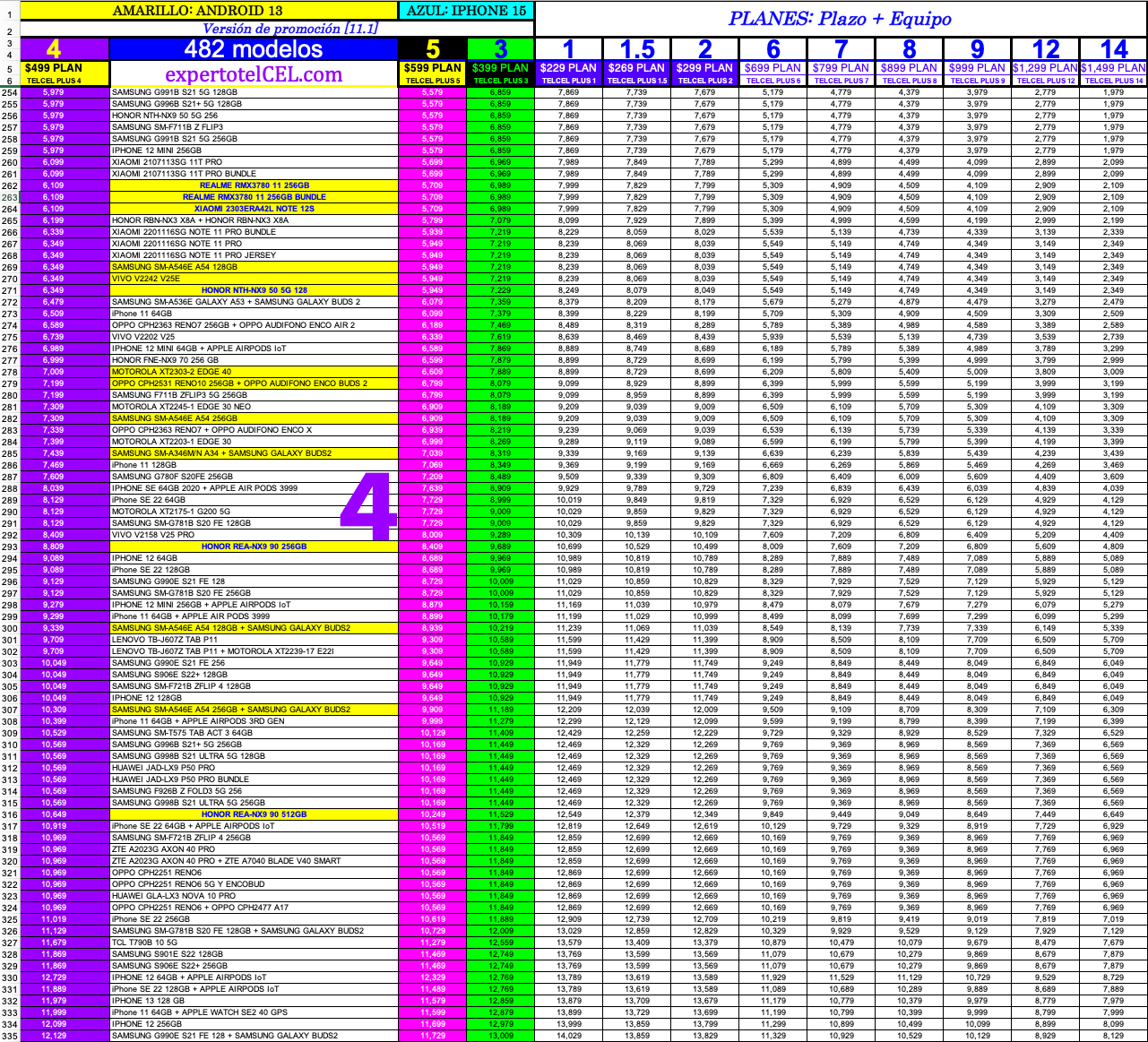
Task: Select 'OPPO CPH2251 RENO6 5G Y ENCOBUD' cell
Action: [x=254, y=884]
